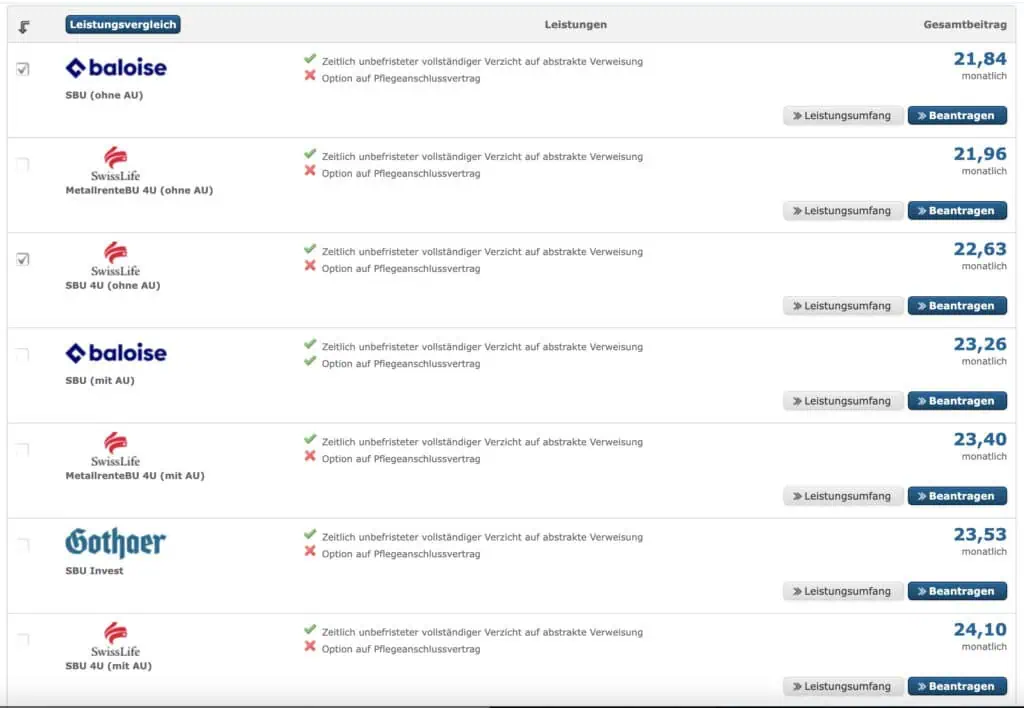Click SwissLife logo for MetallrenteBU 4U (mit AU)

click(116, 448)
